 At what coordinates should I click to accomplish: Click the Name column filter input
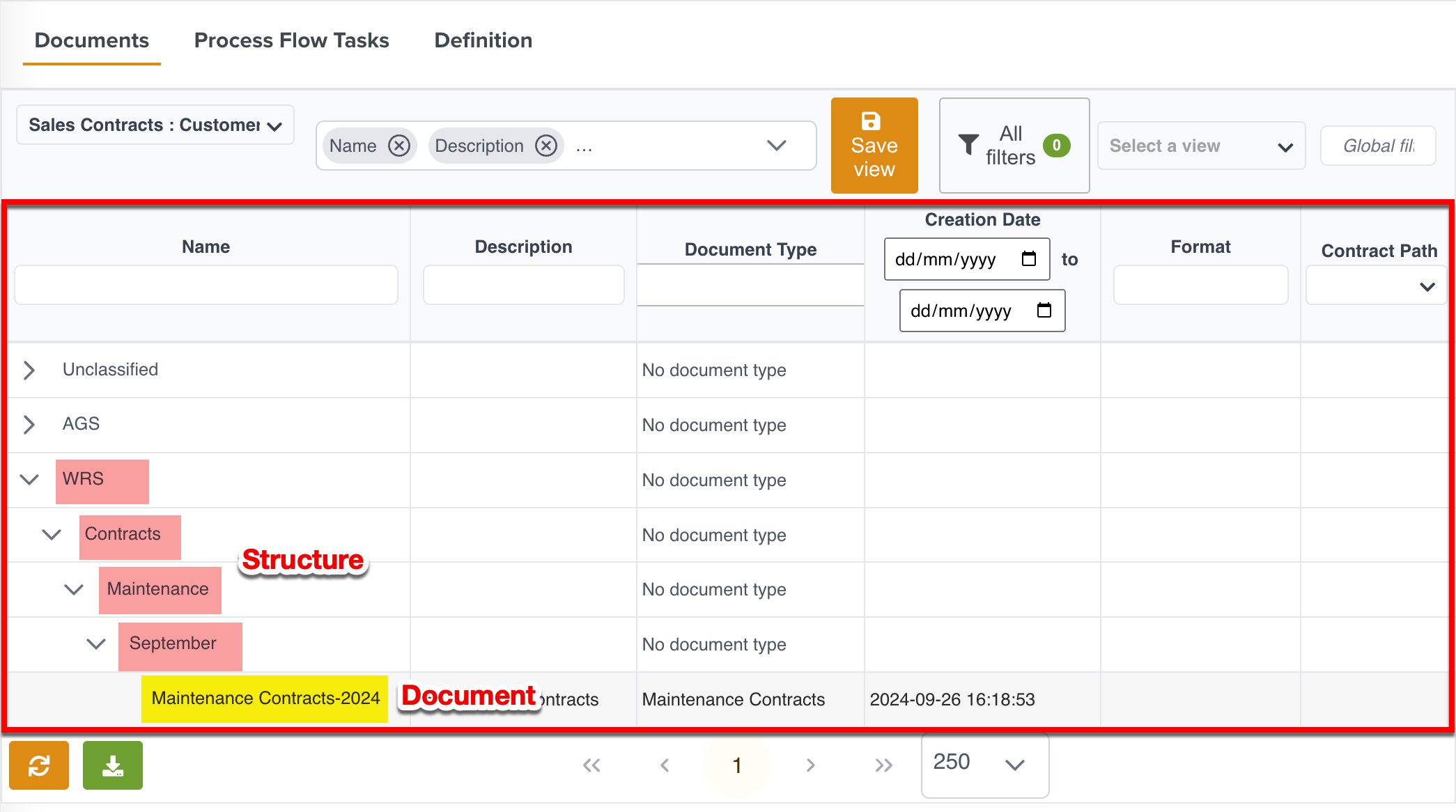point(206,285)
